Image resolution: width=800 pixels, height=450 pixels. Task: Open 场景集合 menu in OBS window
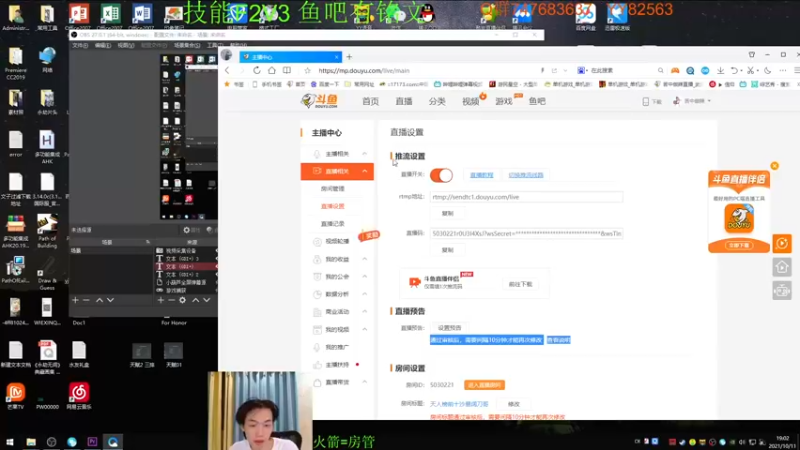point(187,45)
